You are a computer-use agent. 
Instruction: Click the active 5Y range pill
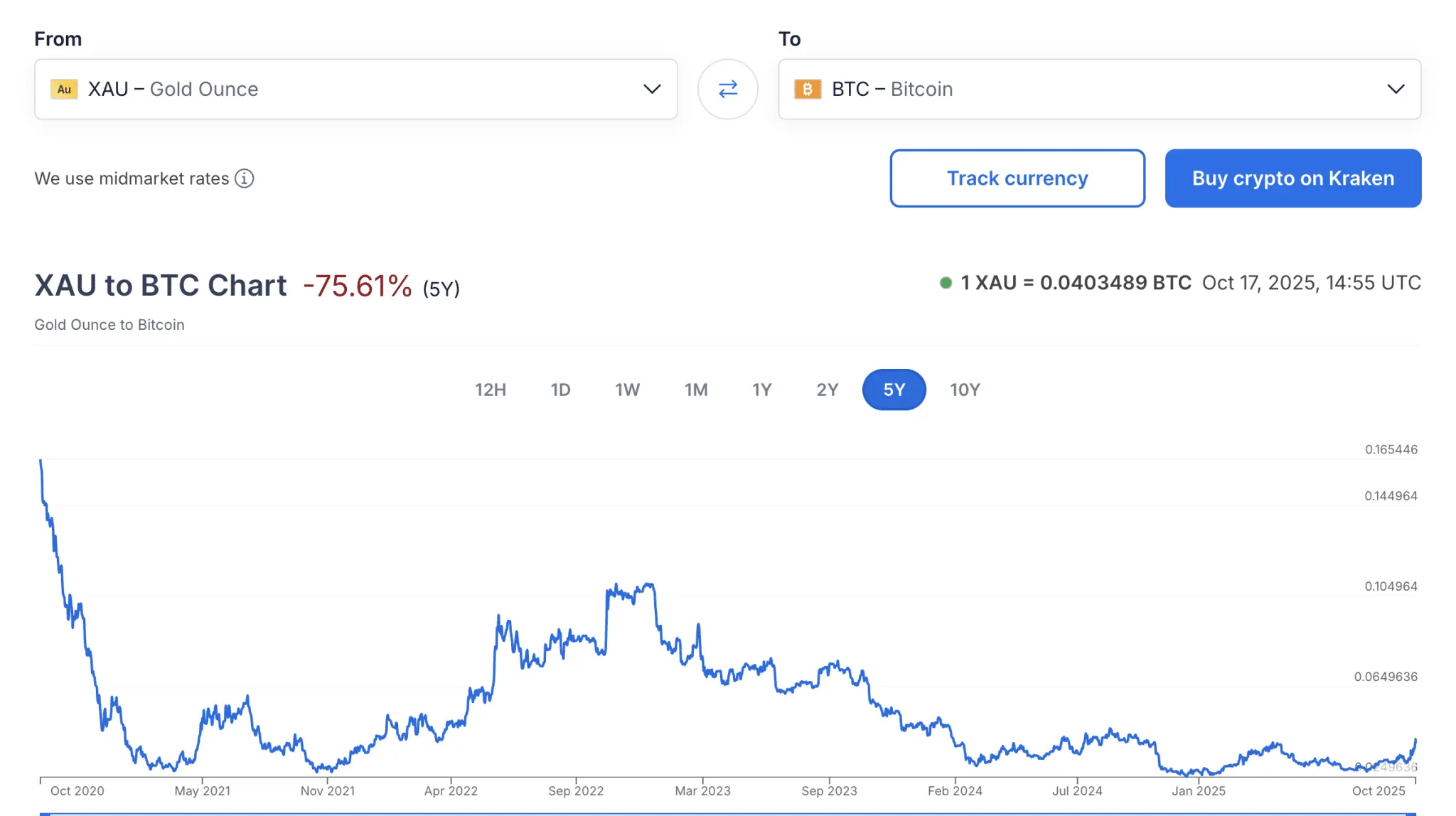(894, 390)
